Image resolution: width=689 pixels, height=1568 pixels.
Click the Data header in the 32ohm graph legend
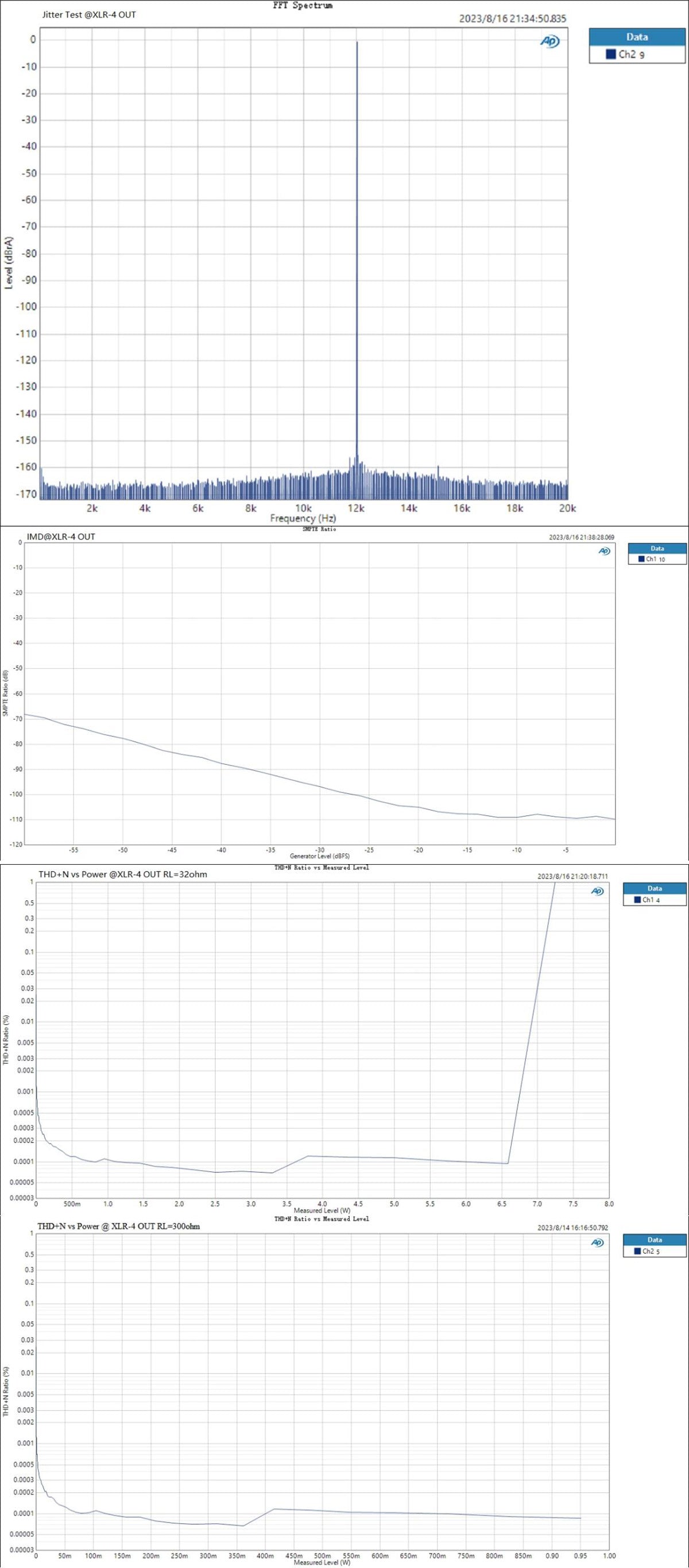point(655,888)
